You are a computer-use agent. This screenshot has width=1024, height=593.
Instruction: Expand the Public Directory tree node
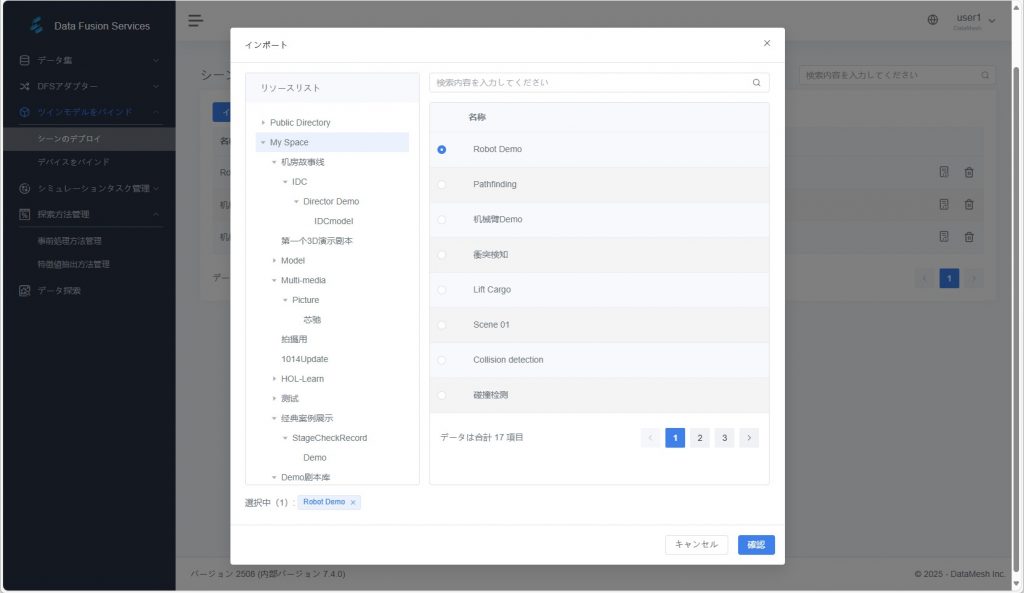[x=263, y=123]
